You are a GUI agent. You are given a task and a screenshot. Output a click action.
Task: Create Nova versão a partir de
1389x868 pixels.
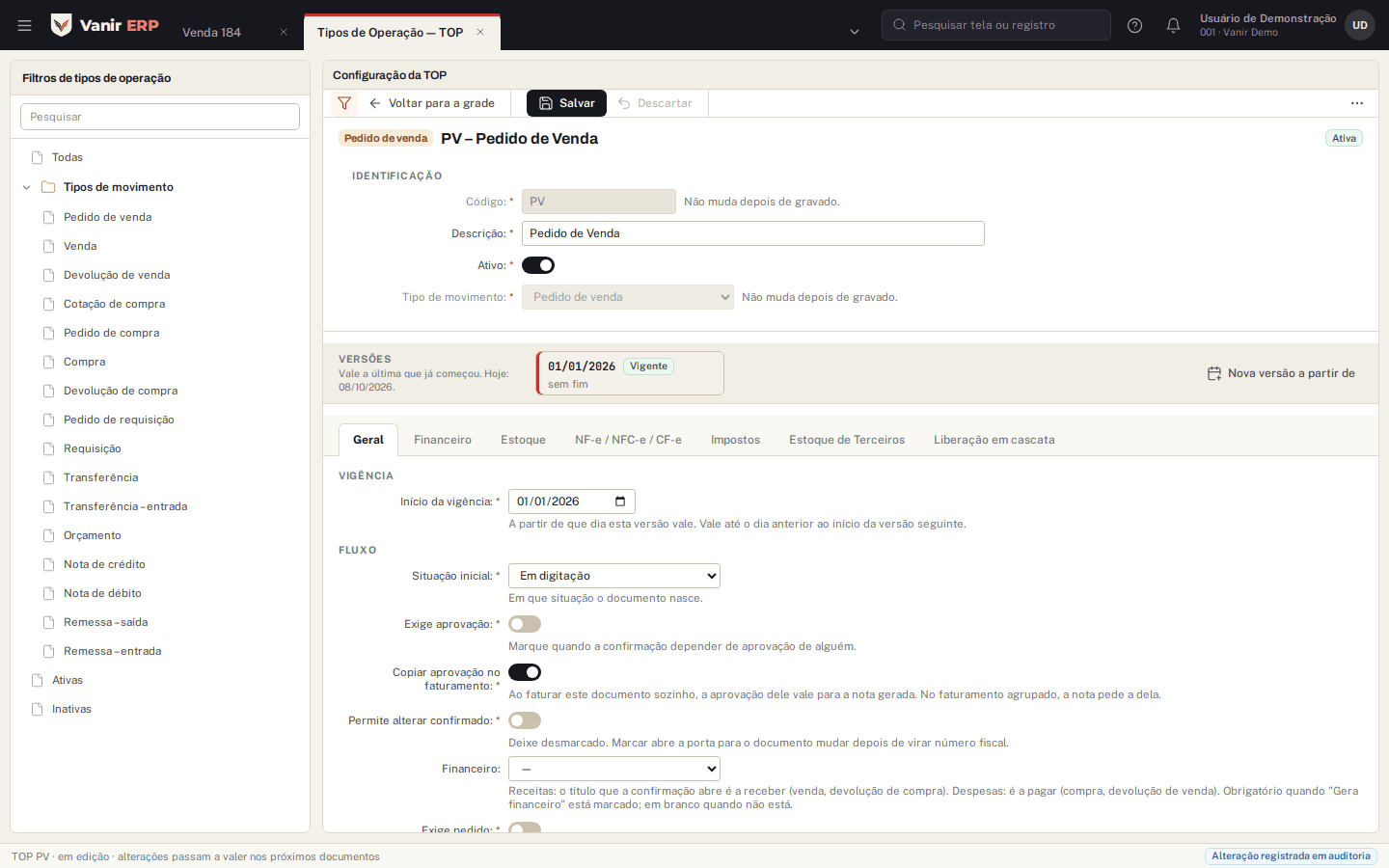coord(1282,373)
